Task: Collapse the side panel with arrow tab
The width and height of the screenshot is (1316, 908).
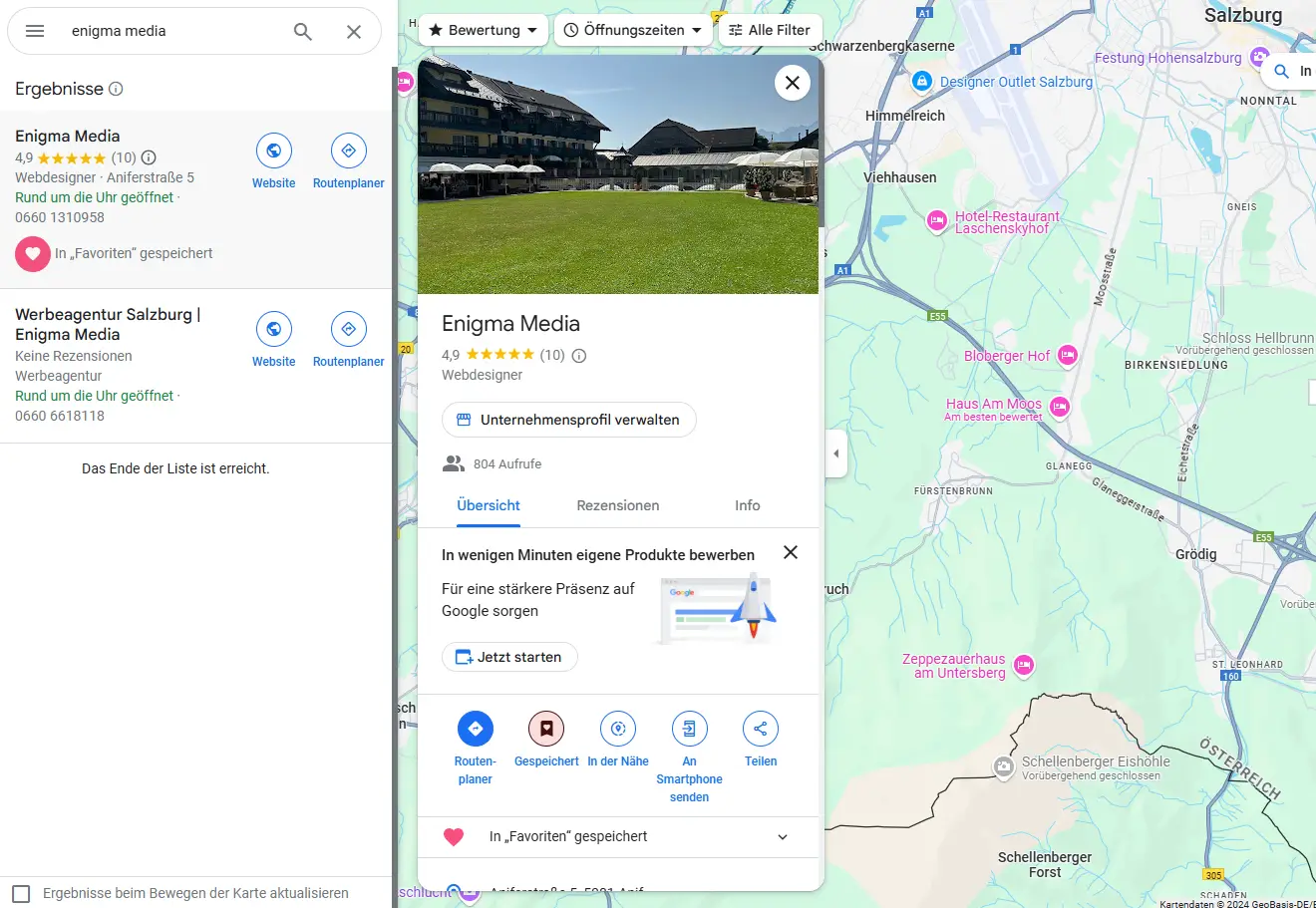Action: pos(835,454)
